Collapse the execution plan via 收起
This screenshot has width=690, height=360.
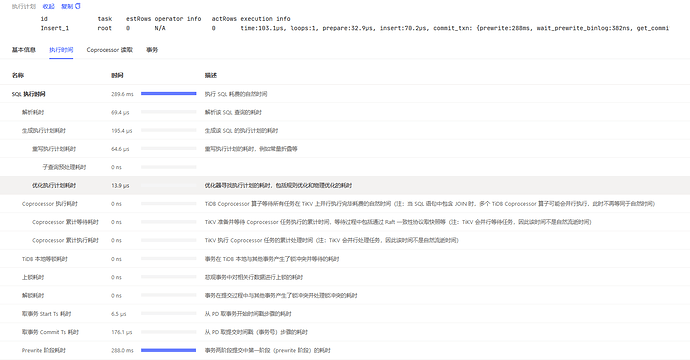48,7
